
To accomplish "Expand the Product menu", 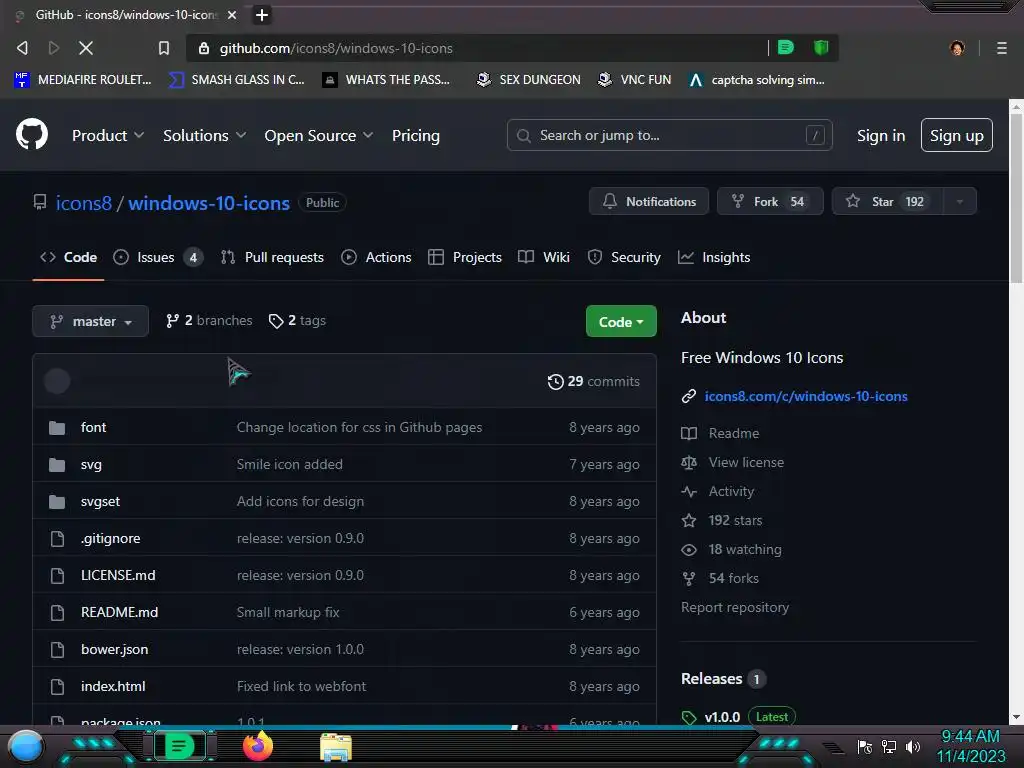I will click(108, 135).
